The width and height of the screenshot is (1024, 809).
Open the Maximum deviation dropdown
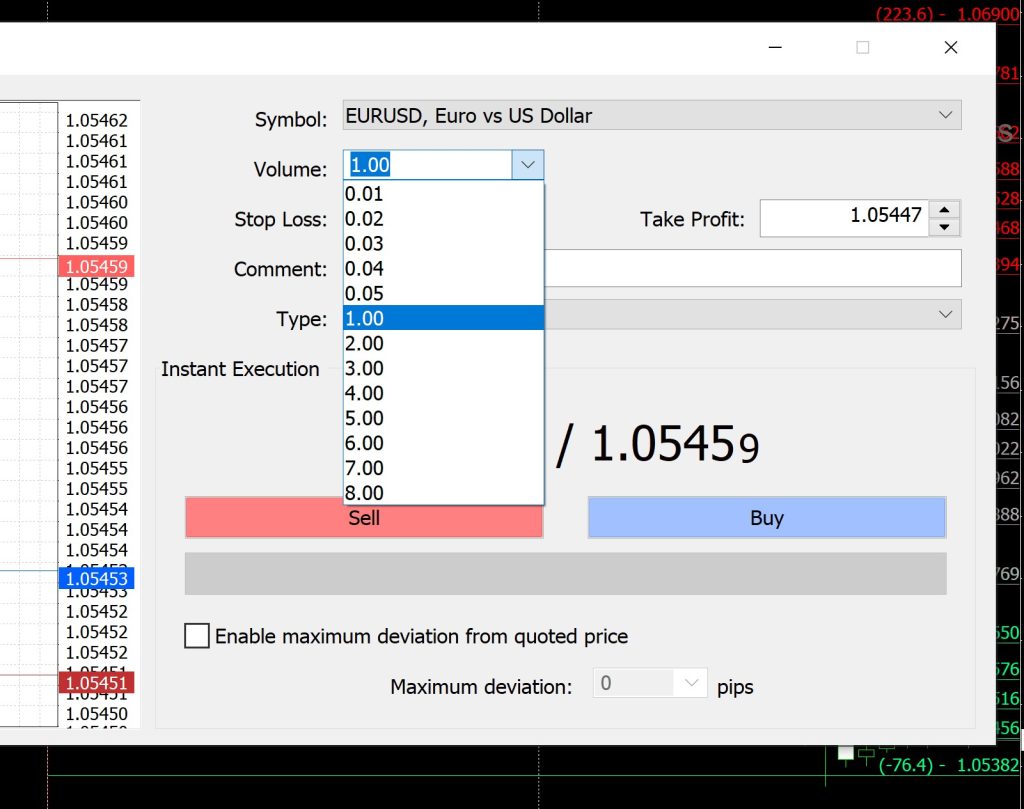click(691, 683)
